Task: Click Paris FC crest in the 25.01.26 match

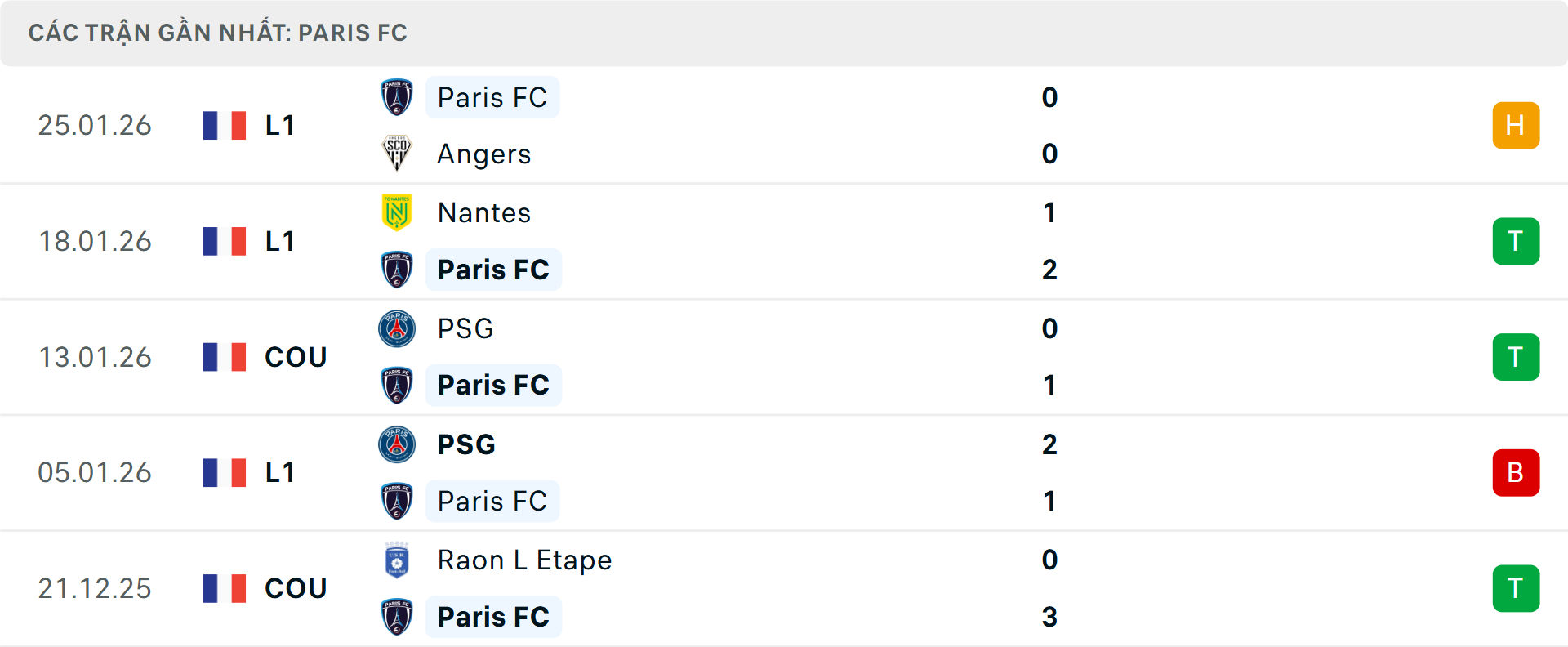Action: point(397,97)
